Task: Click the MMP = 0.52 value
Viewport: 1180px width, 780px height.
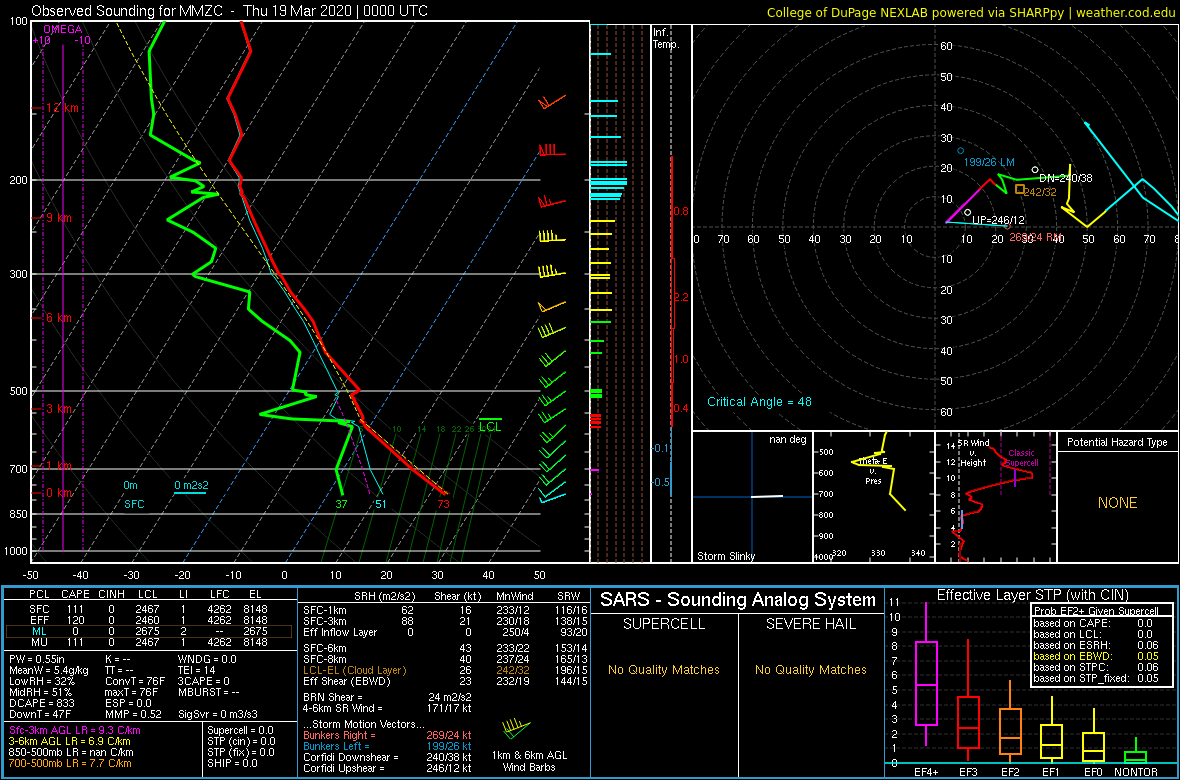Action: pyautogui.click(x=135, y=714)
